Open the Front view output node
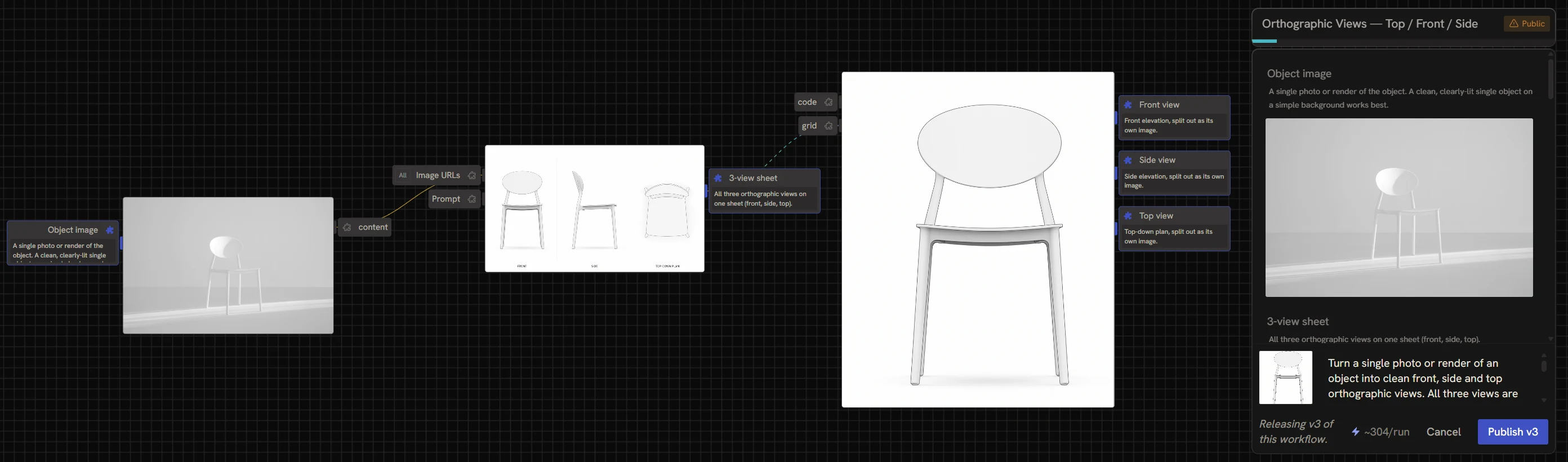The image size is (1568, 462). tap(1174, 118)
